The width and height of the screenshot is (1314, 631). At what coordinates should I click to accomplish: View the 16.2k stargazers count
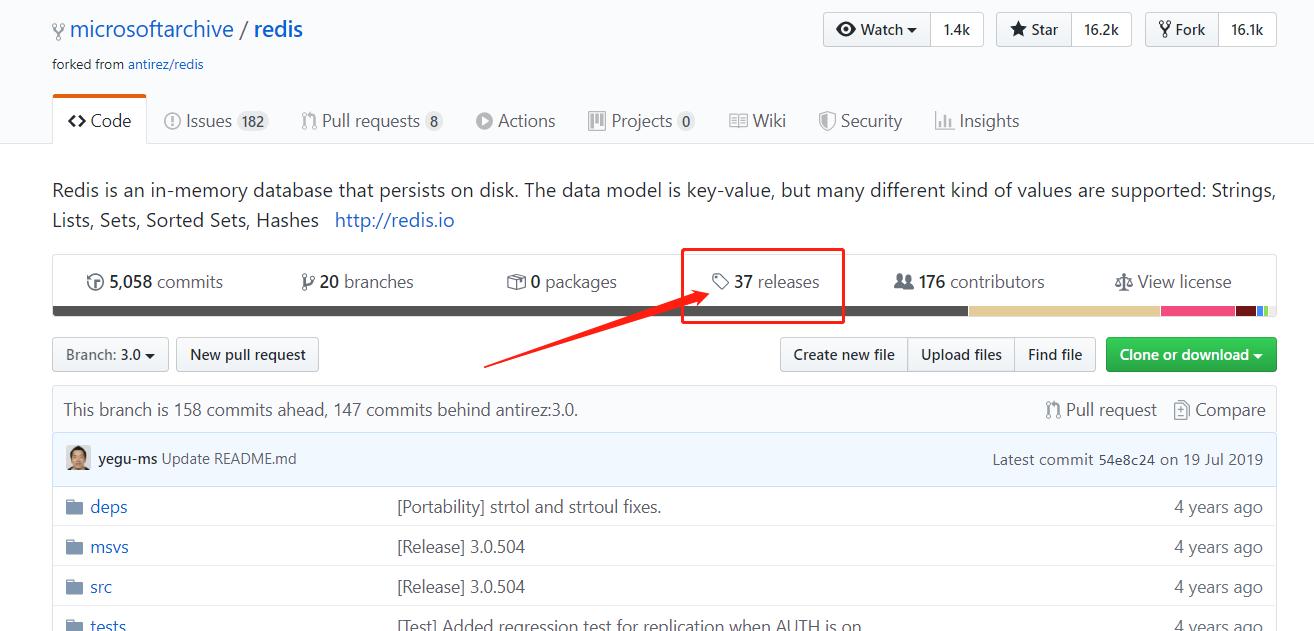point(1101,29)
